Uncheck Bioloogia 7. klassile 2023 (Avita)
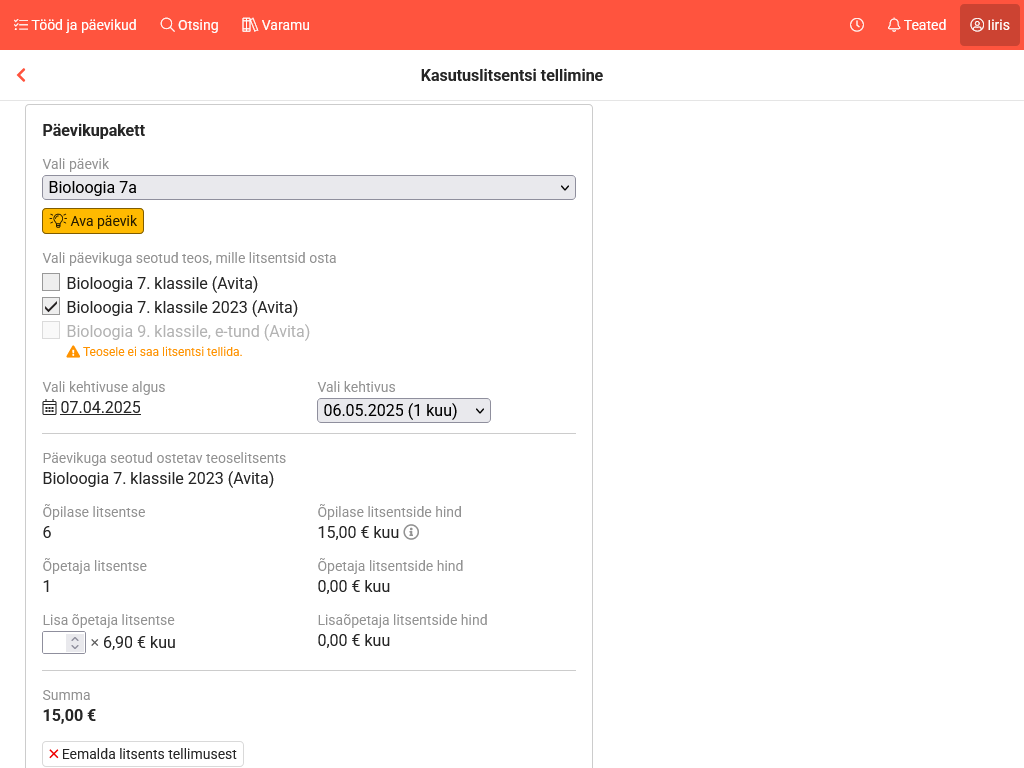Screen dimensions: 1024x768 tap(51, 307)
